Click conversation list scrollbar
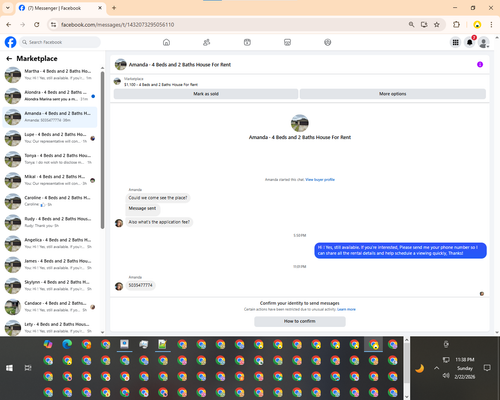The image size is (500, 400). click(102, 150)
